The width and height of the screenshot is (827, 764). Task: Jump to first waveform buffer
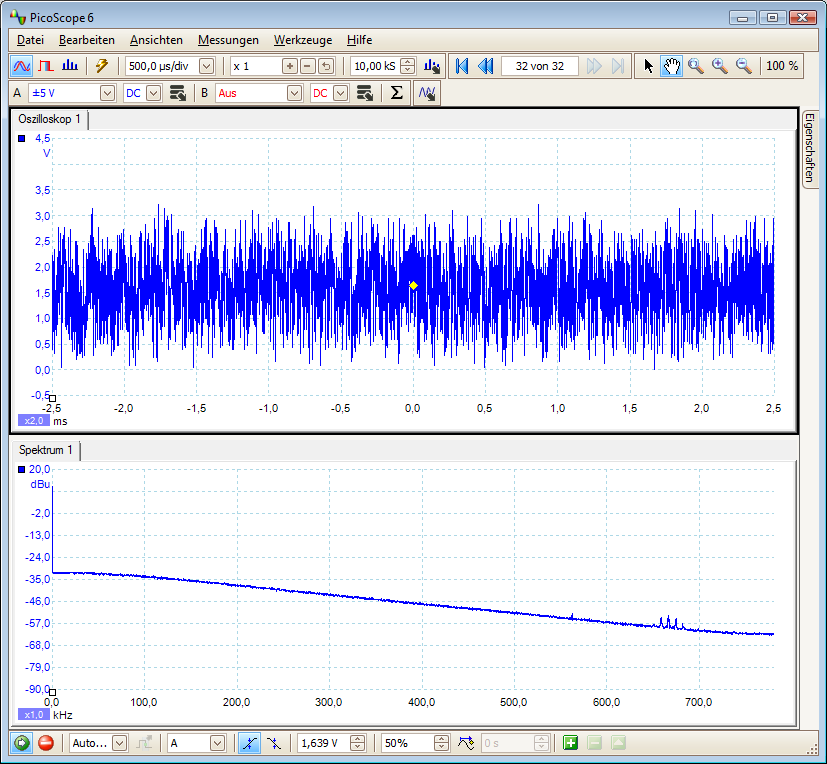[x=461, y=66]
